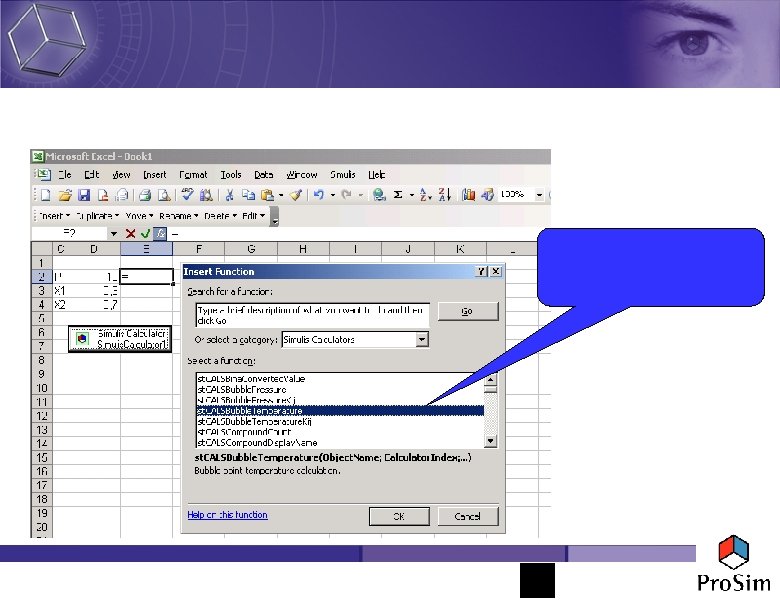Open the View menu
The image size is (780, 600).
[121, 175]
